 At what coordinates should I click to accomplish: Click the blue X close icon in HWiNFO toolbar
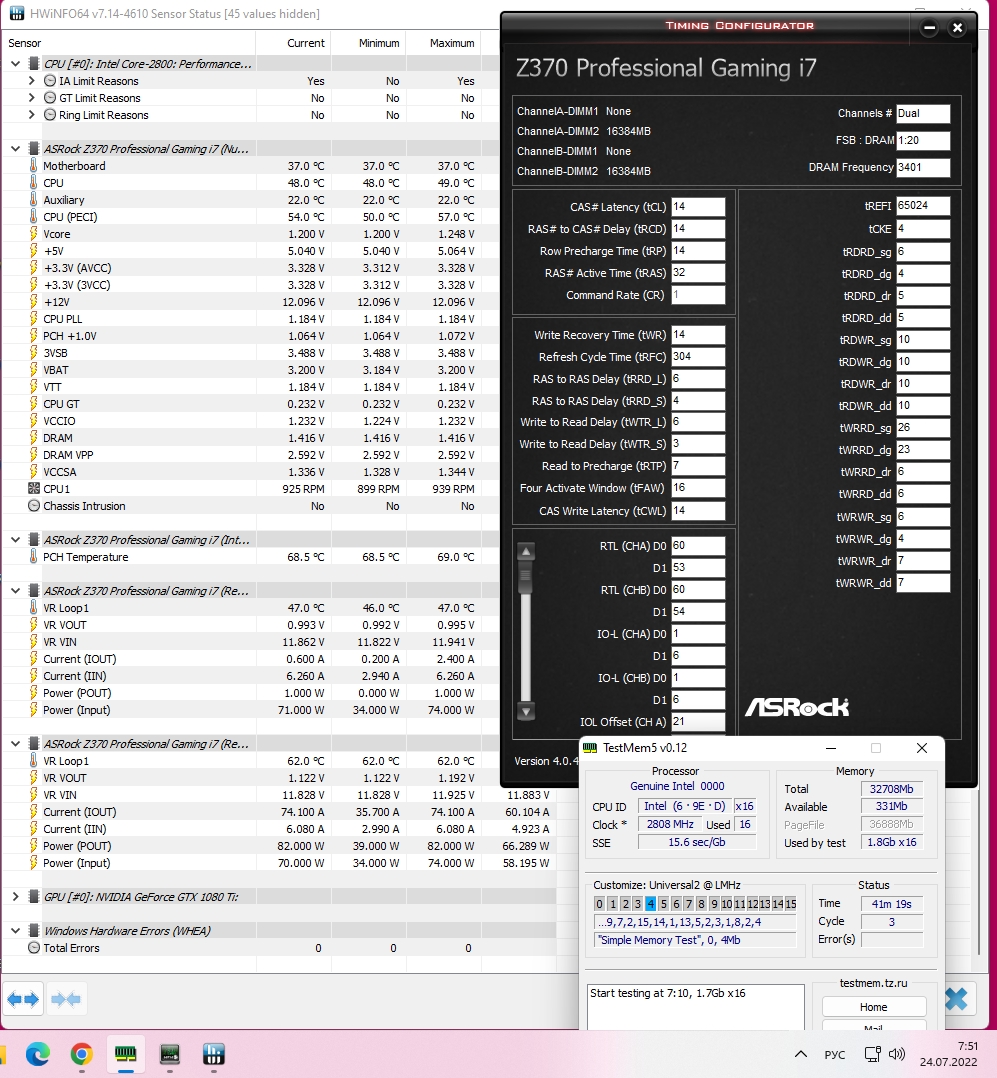(956, 999)
